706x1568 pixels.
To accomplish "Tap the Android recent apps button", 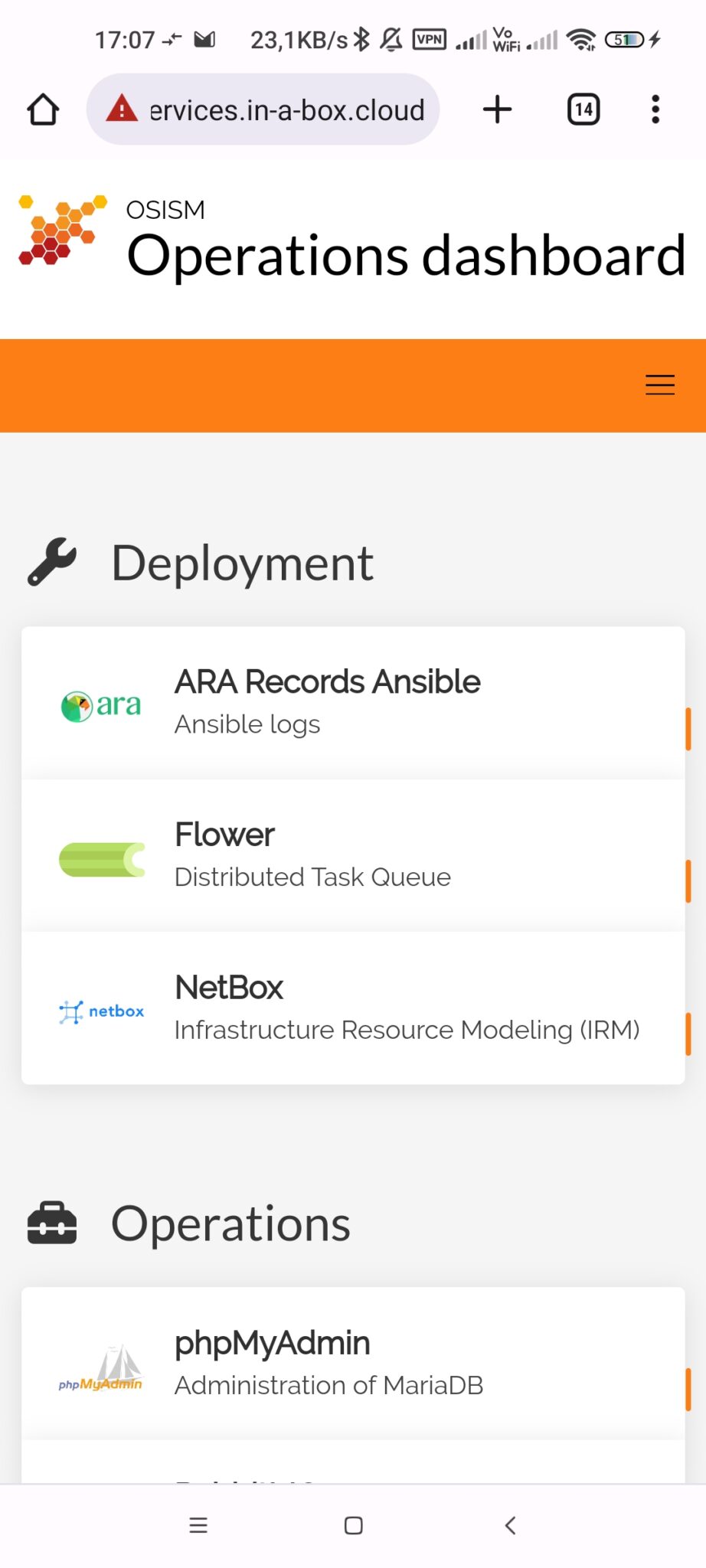I will [x=198, y=1525].
